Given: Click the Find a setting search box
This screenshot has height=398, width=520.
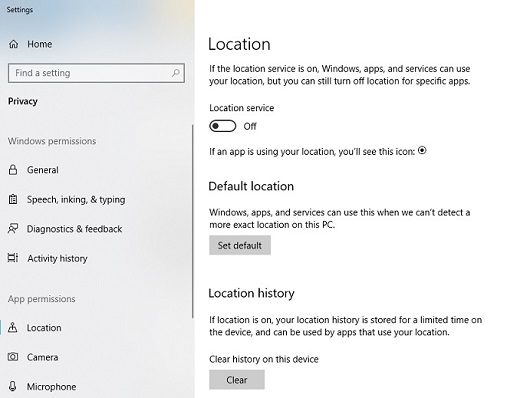Looking at the screenshot, I should [x=96, y=73].
